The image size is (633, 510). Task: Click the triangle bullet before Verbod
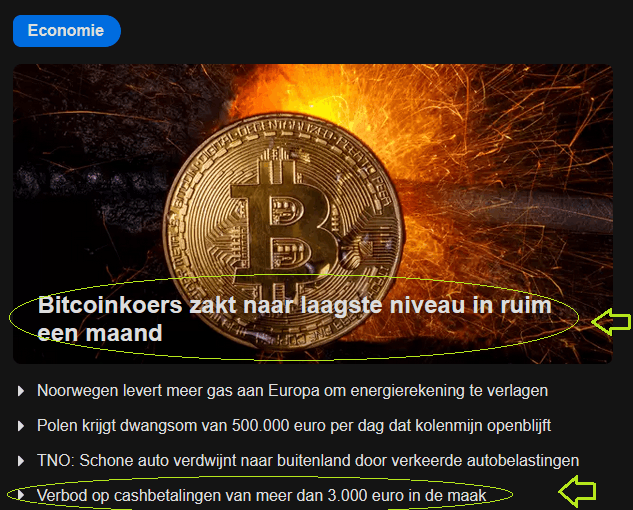pos(21,495)
